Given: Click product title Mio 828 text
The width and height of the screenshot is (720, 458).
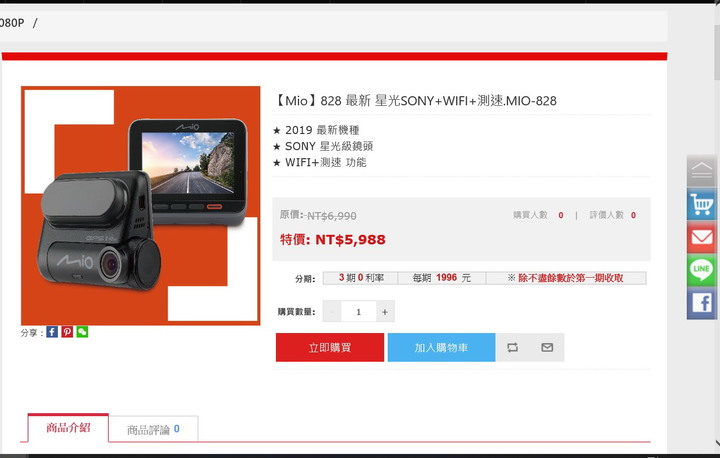Looking at the screenshot, I should click(x=415, y=101).
